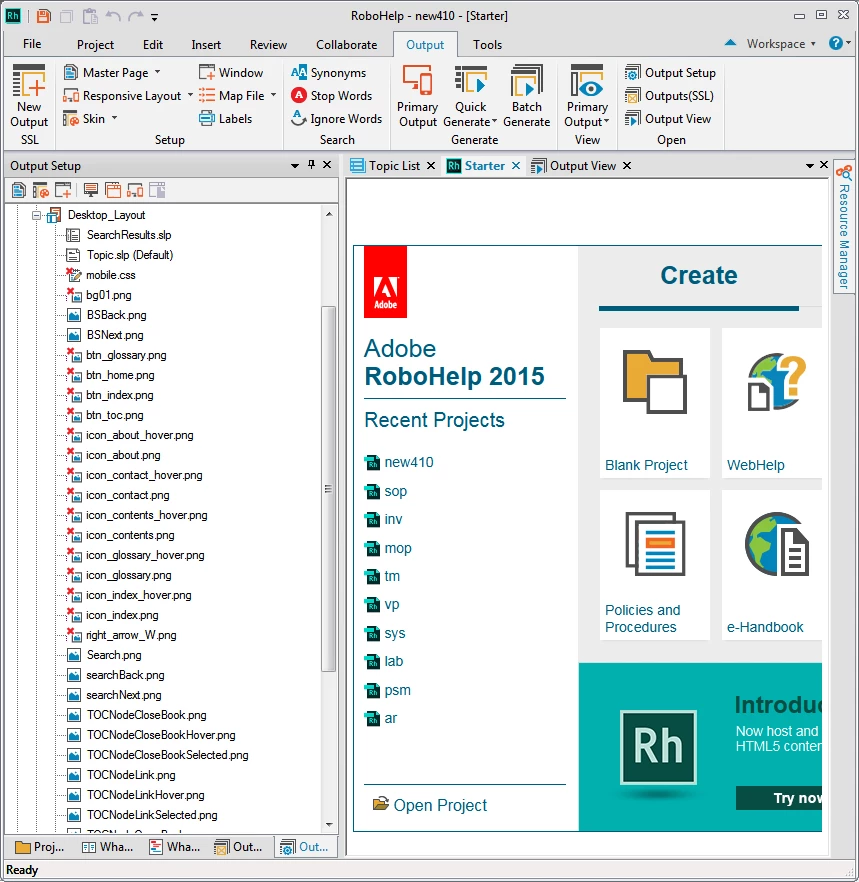Click the tree scroll down arrow
Viewport: 859px width, 882px height.
point(329,825)
